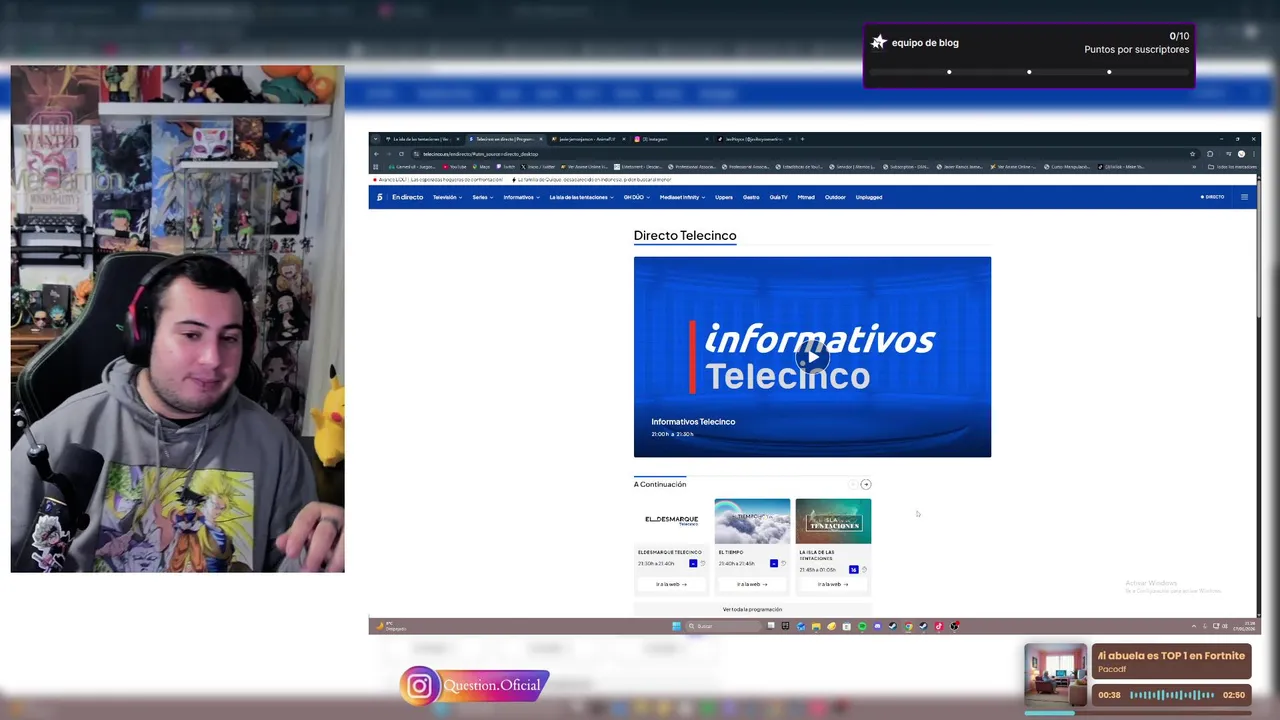1280x720 pixels.
Task: Click the reminder icon on ElDesmarque card
Action: coord(703,563)
